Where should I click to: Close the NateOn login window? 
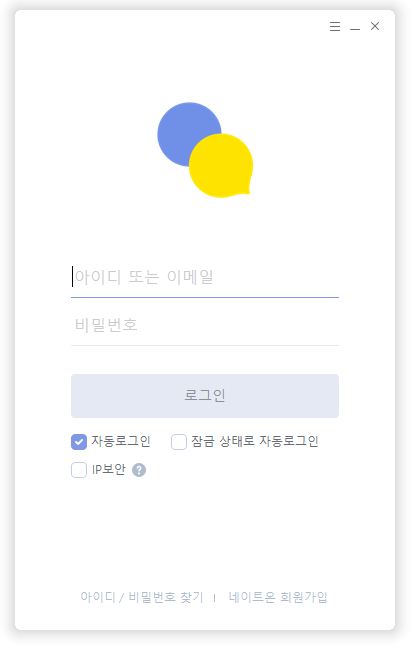pos(377,26)
